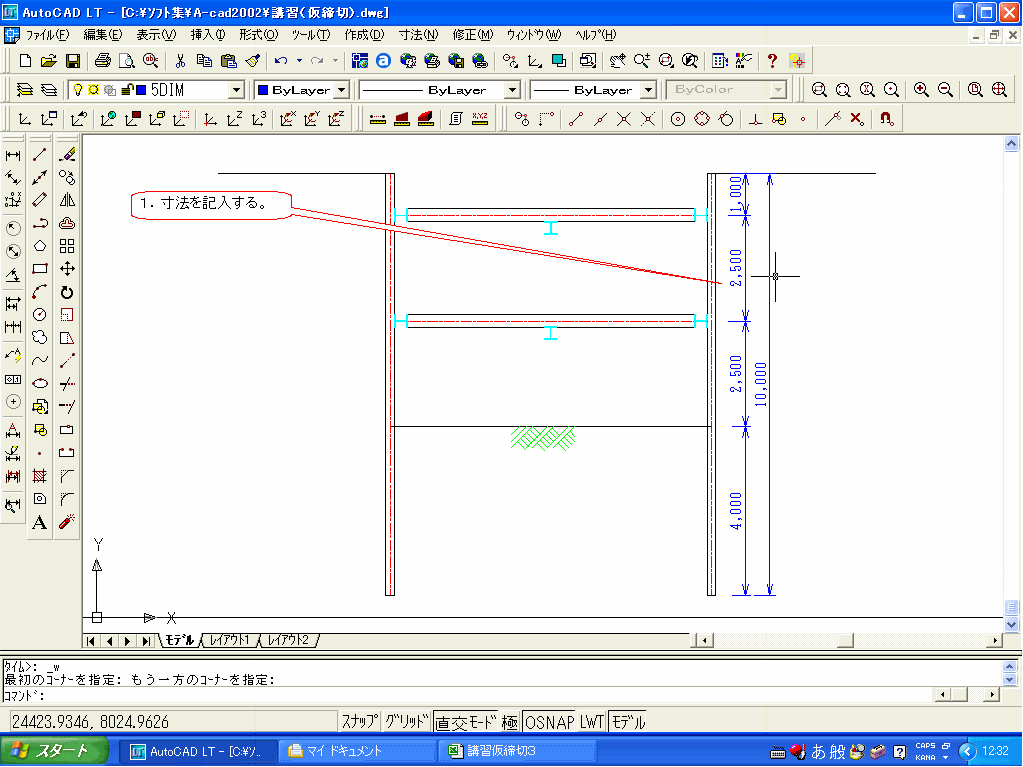Open 講習仮締切3 Excel taskbar button
1023x767 pixels.
(x=518, y=751)
